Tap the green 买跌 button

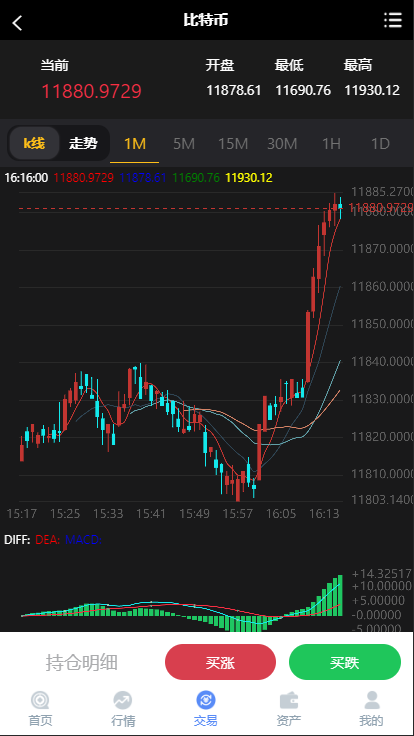345,662
